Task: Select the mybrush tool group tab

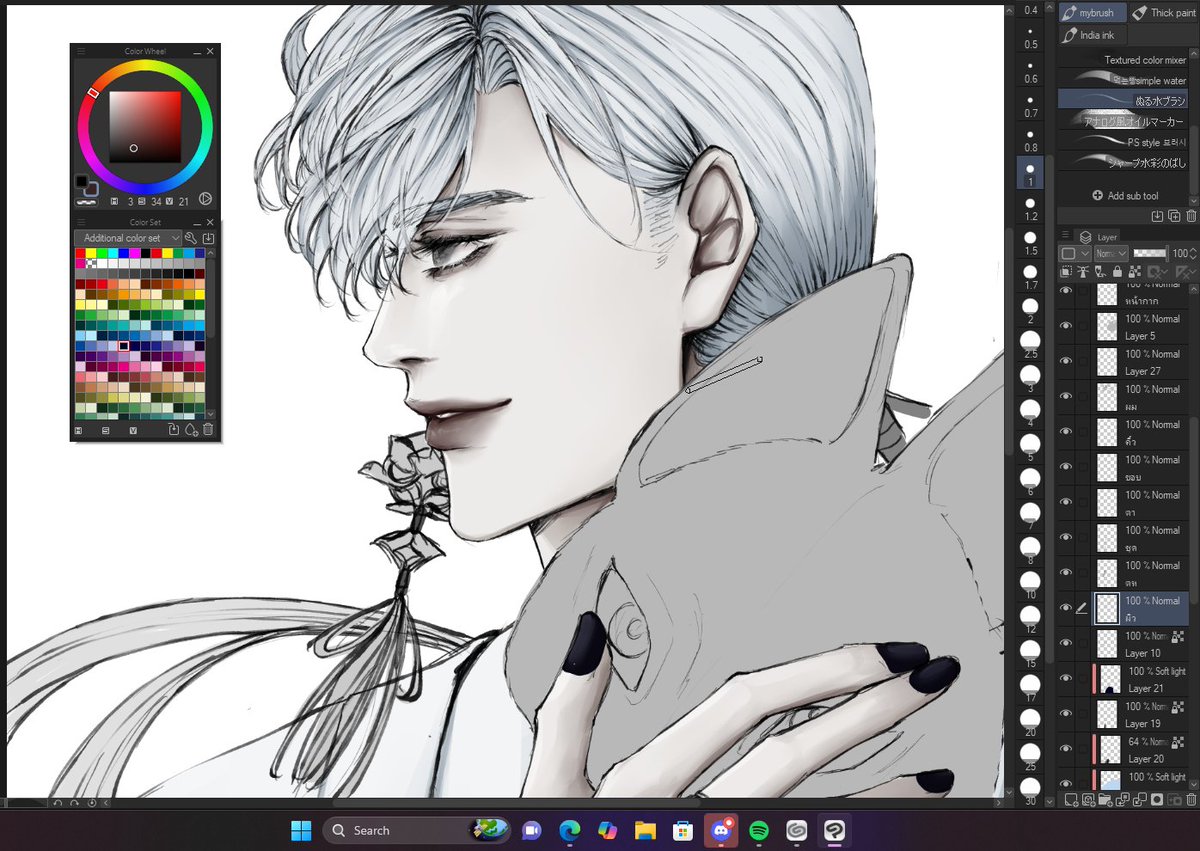Action: (x=1092, y=13)
